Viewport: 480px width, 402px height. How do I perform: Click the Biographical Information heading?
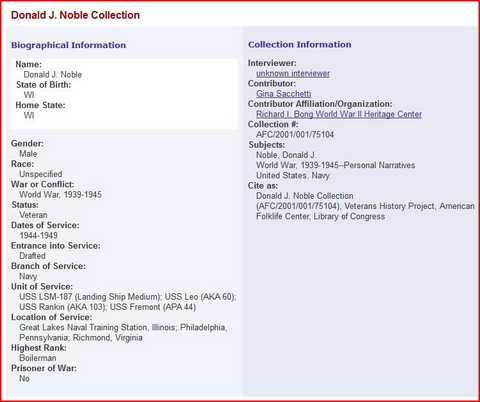pyautogui.click(x=69, y=45)
